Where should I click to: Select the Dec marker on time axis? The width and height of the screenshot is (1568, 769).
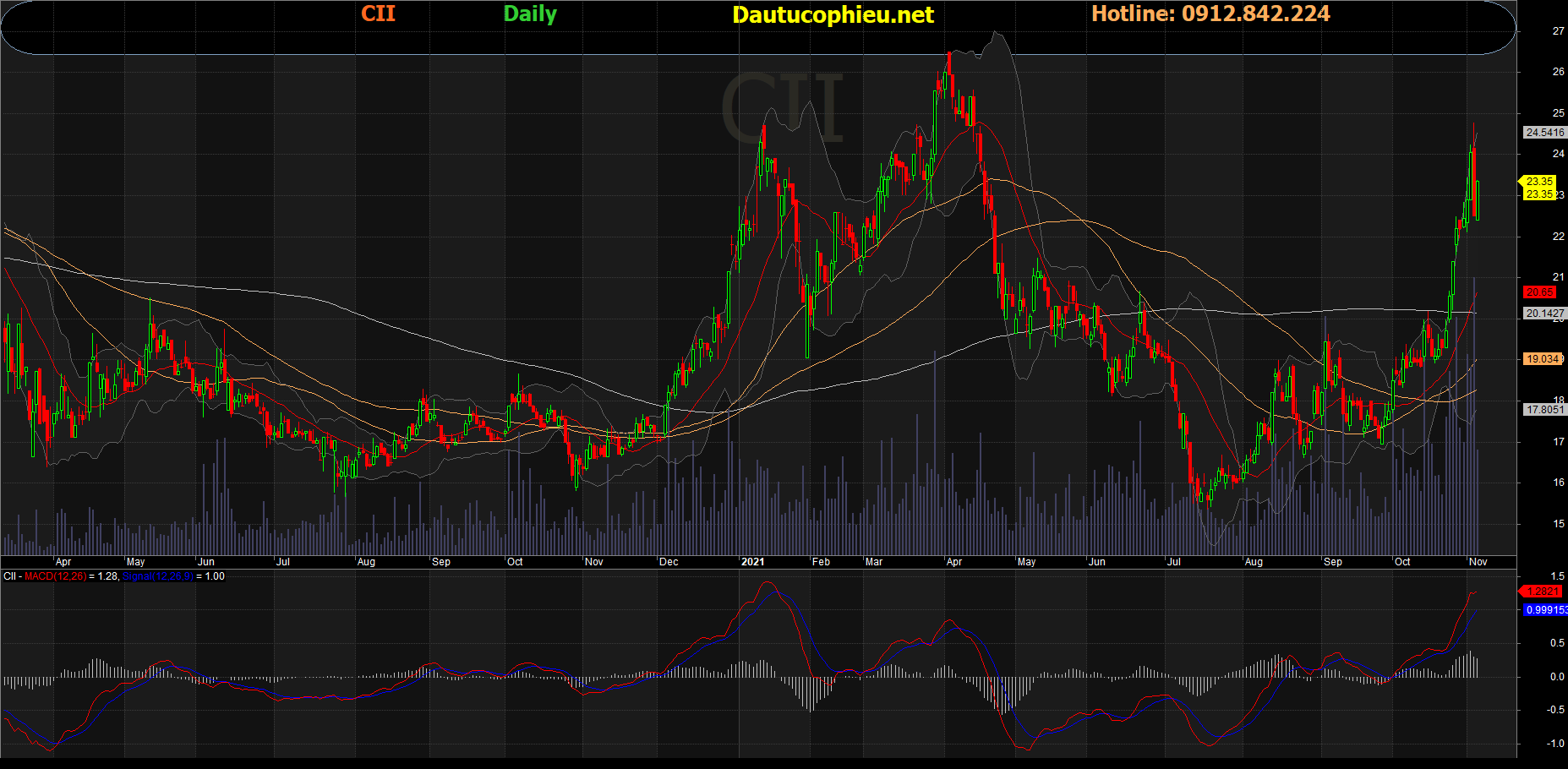click(x=669, y=562)
